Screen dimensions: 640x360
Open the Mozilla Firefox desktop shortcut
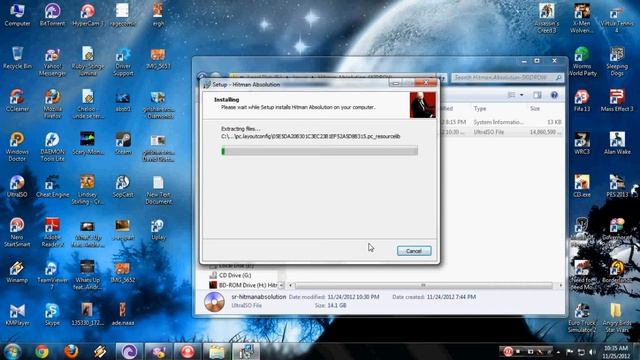[x=52, y=104]
